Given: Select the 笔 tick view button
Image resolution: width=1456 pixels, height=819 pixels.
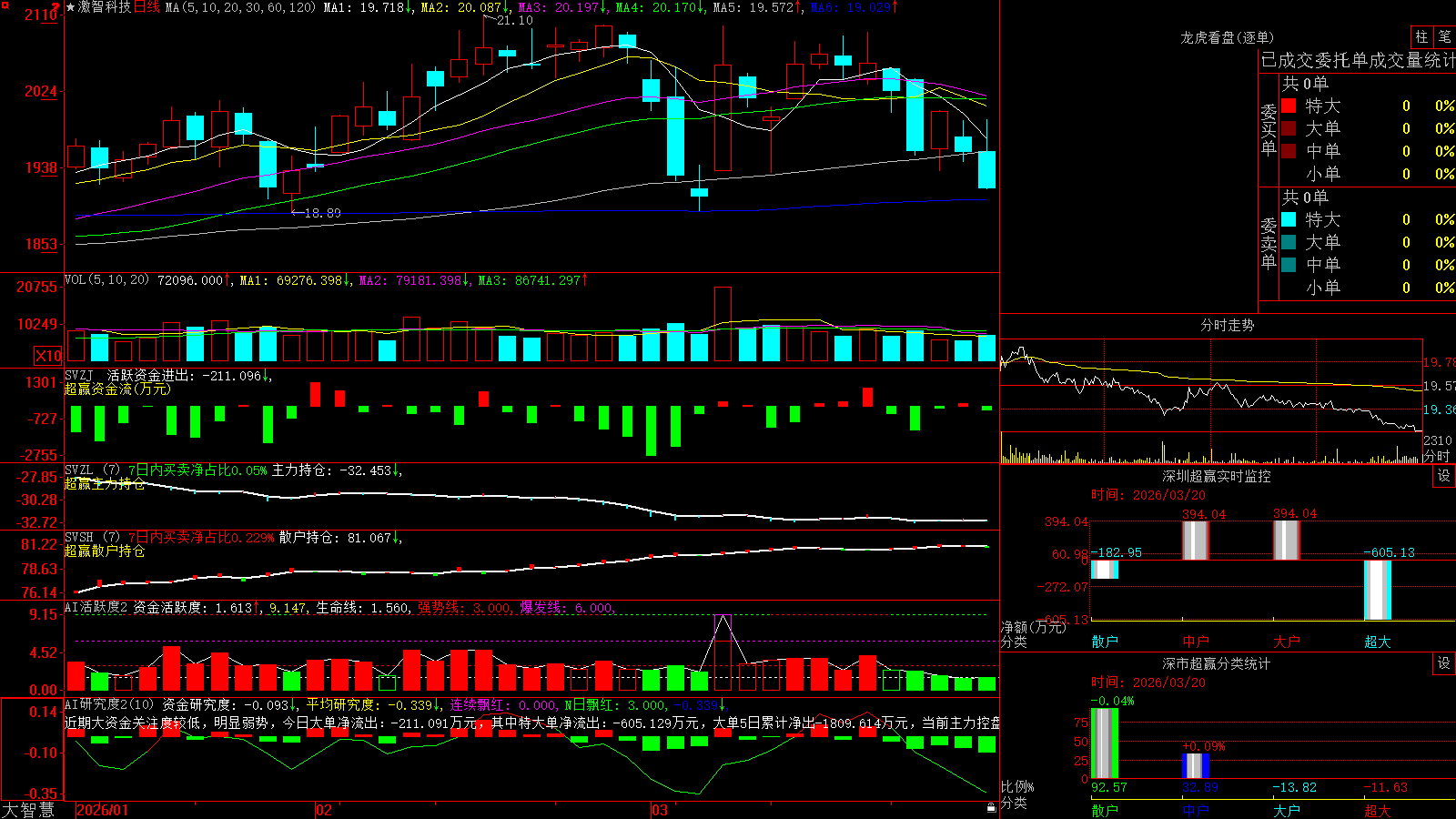Looking at the screenshot, I should [x=1445, y=37].
